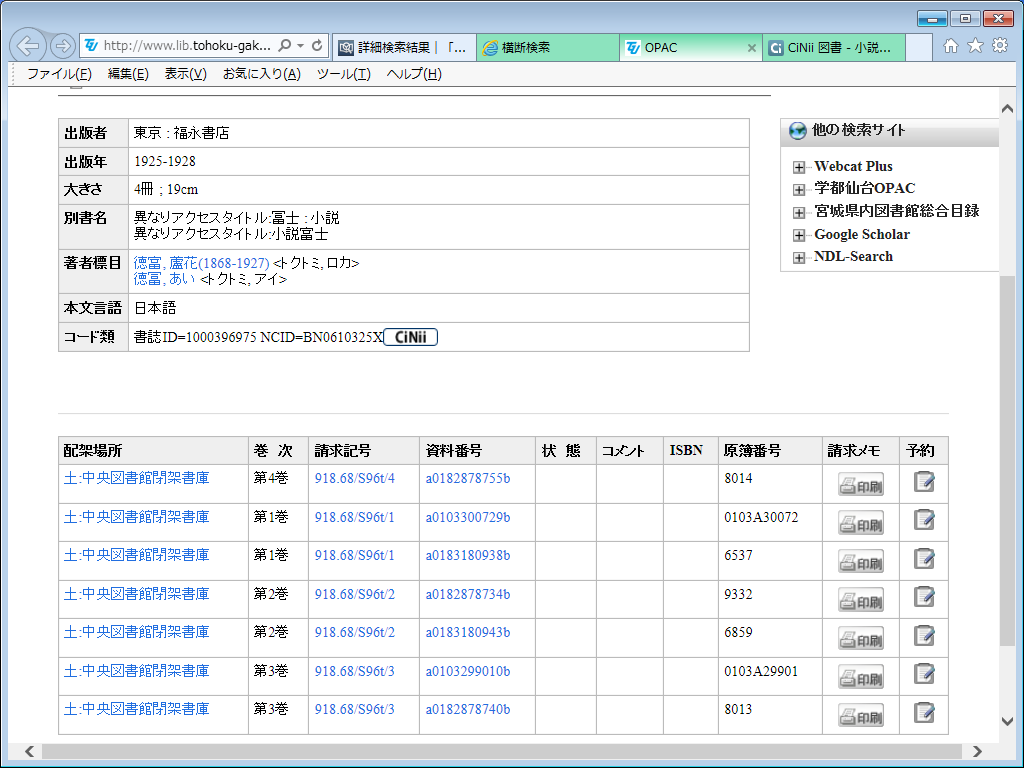
Task: Open address bar dropdown arrow
Action: coord(300,46)
